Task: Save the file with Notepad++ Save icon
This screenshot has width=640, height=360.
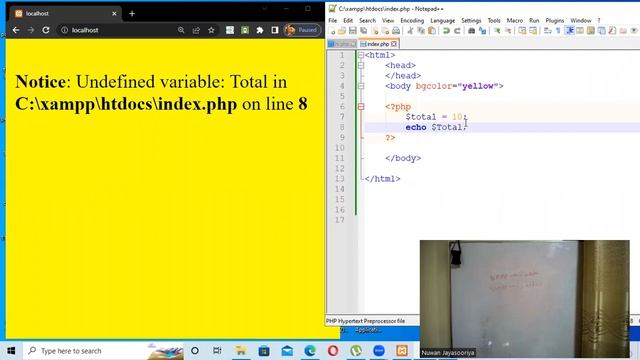Action: 353,31
